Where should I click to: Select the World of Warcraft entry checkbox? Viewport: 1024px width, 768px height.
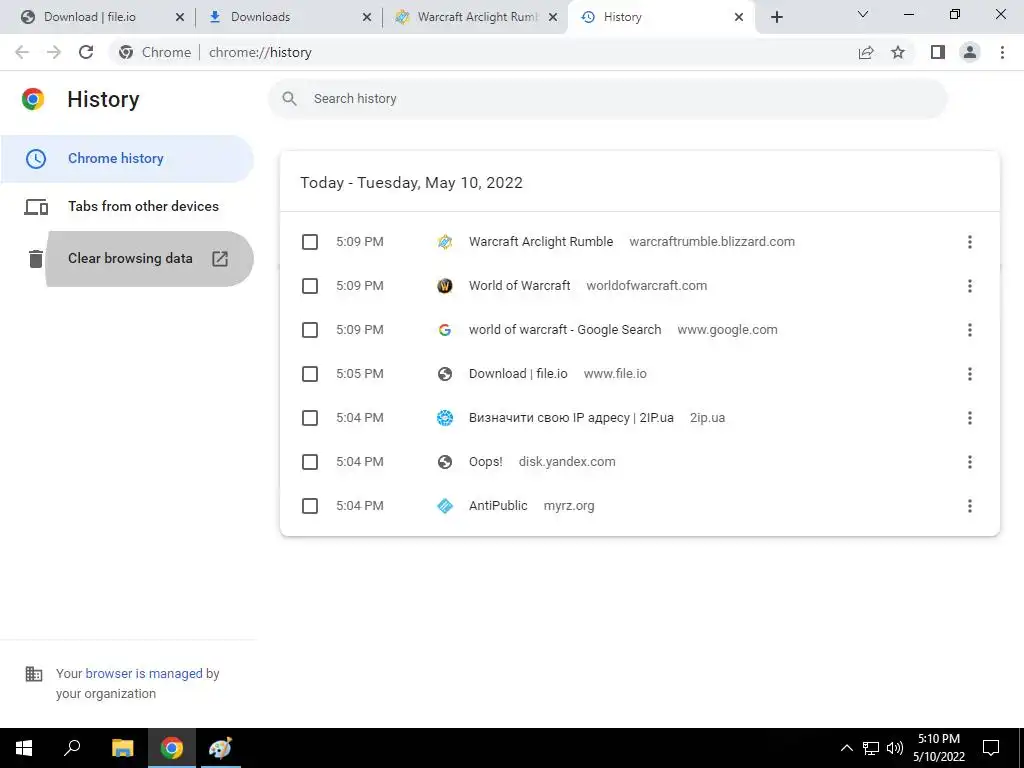click(x=310, y=286)
